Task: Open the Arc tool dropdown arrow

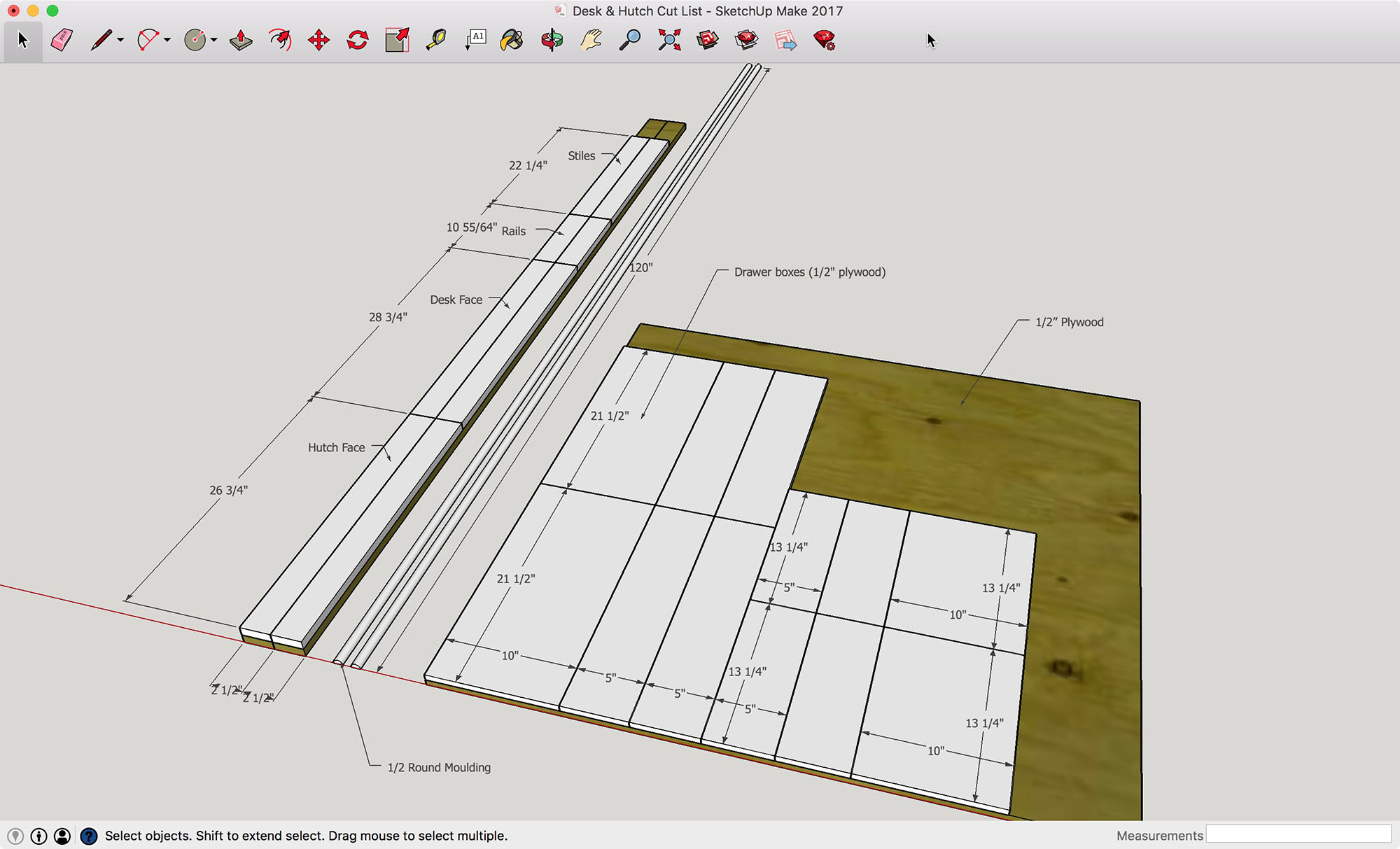Action: pyautogui.click(x=167, y=41)
